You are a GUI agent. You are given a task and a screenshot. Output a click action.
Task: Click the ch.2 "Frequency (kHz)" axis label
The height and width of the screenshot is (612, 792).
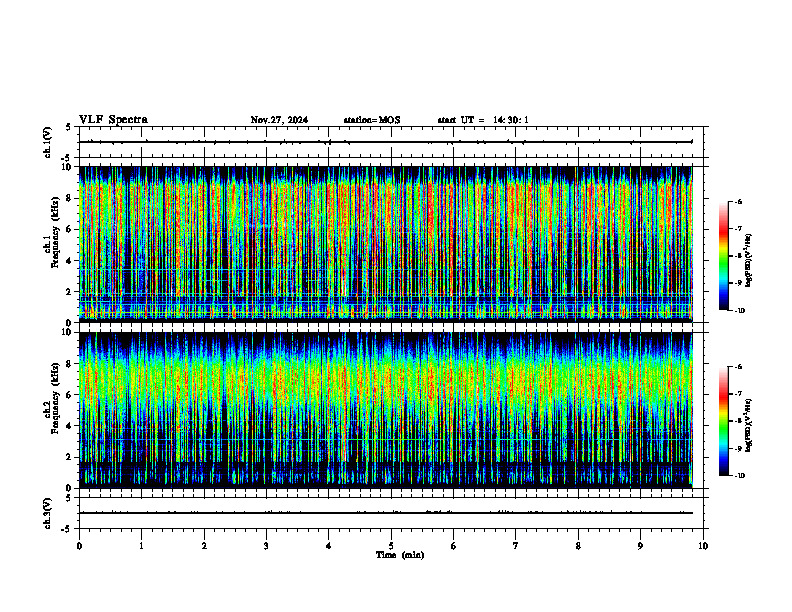pyautogui.click(x=55, y=398)
